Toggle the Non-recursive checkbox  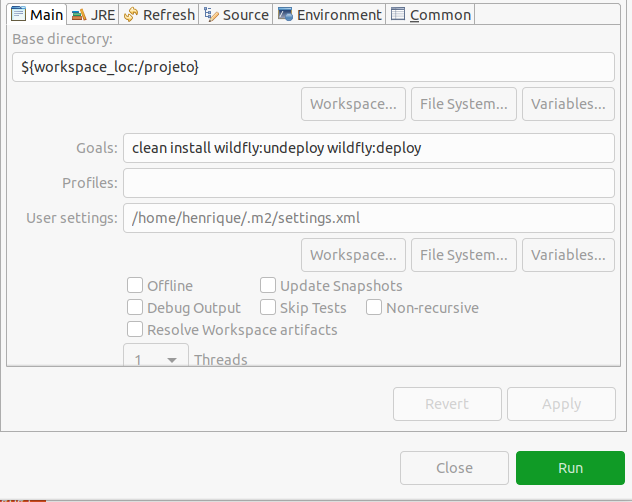374,307
